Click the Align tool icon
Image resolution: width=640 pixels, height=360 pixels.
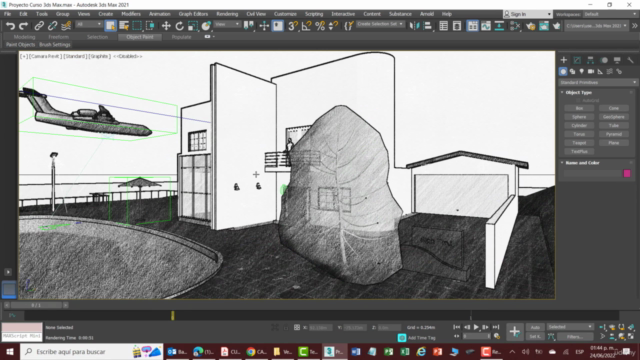pyautogui.click(x=427, y=26)
